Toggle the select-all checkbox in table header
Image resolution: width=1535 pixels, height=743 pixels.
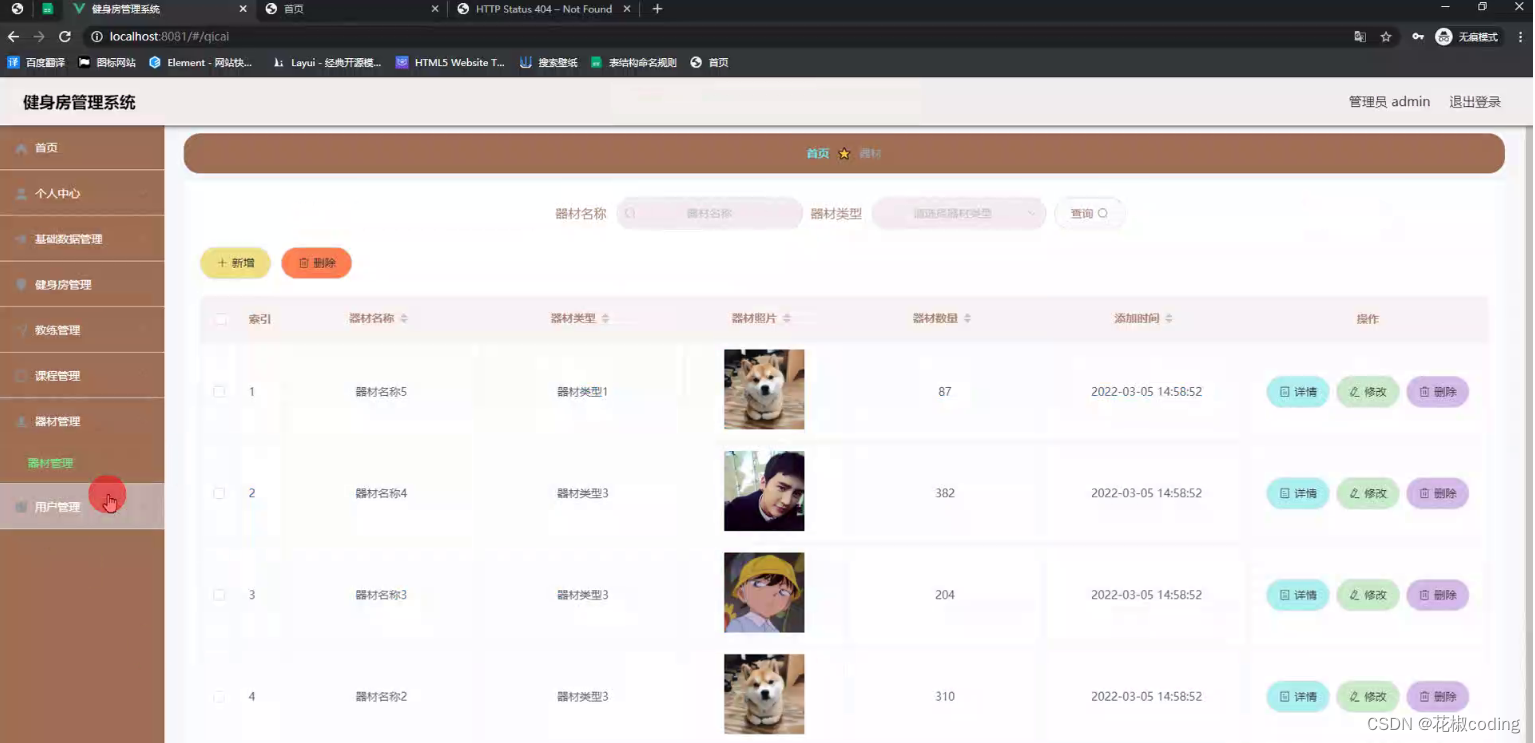tap(221, 318)
